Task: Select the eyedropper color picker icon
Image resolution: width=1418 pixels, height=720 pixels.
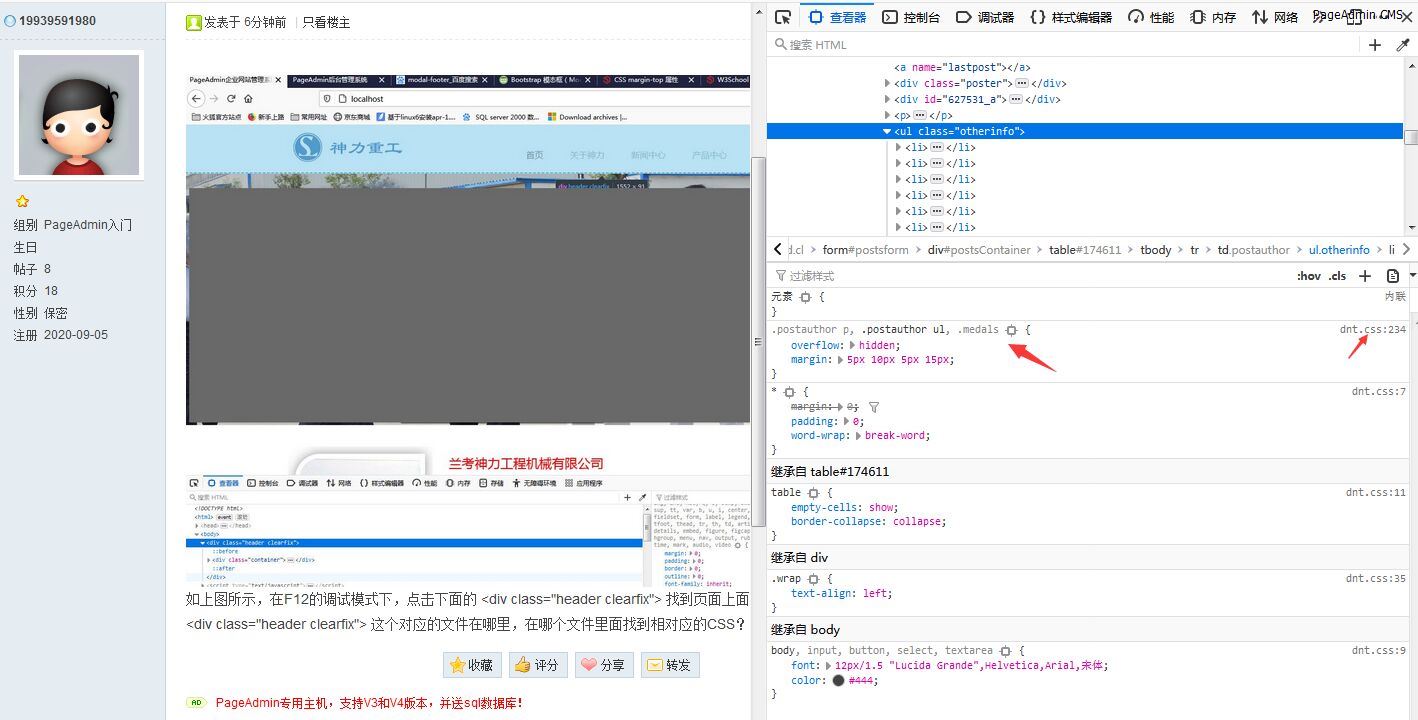Action: 1403,44
